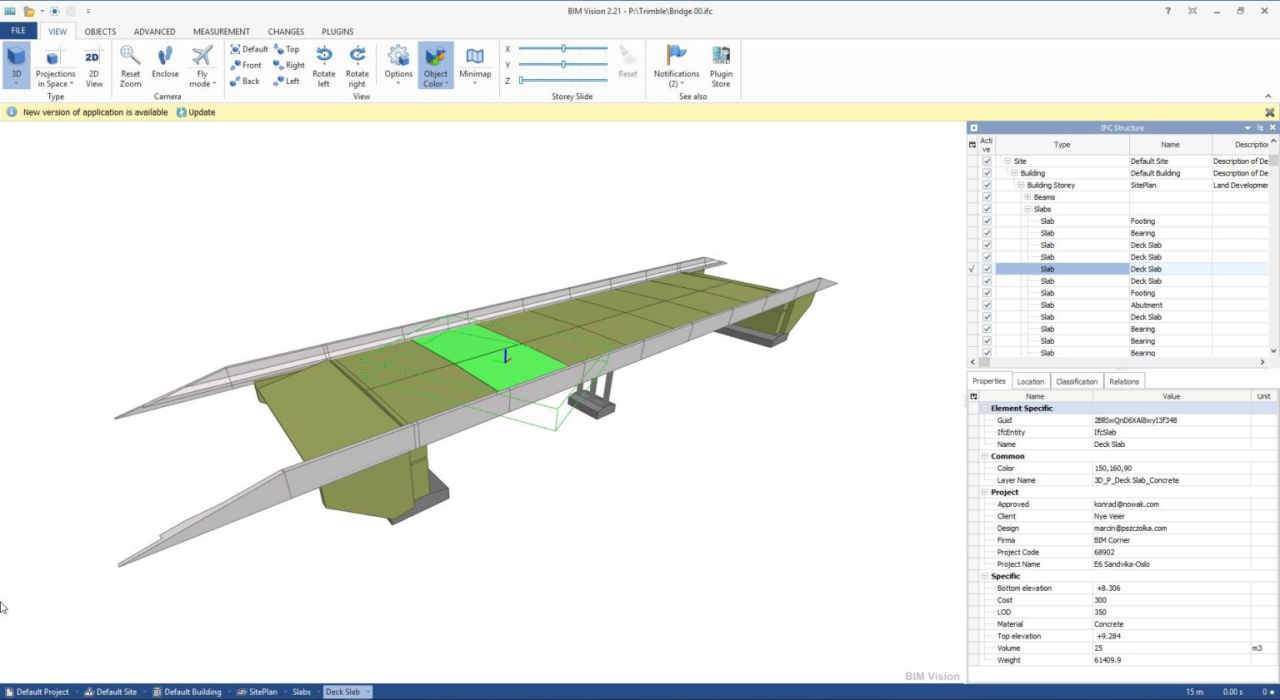Image resolution: width=1280 pixels, height=700 pixels.
Task: Toggle the Abutment slab active checkbox
Action: coord(987,305)
